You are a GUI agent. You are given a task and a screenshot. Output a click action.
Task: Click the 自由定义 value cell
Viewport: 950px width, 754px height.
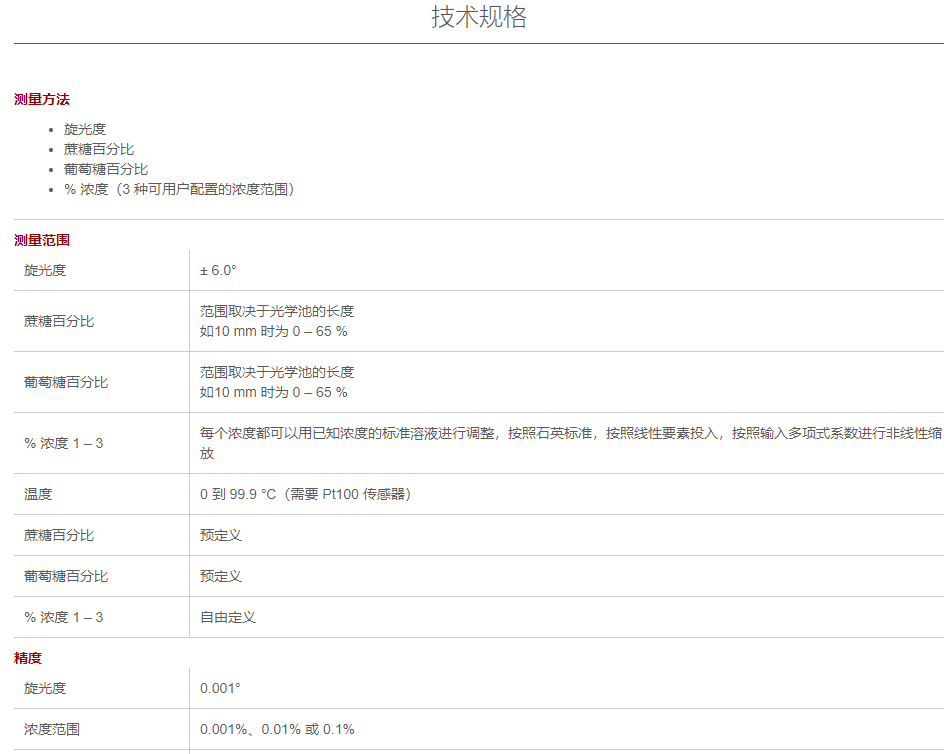227,617
